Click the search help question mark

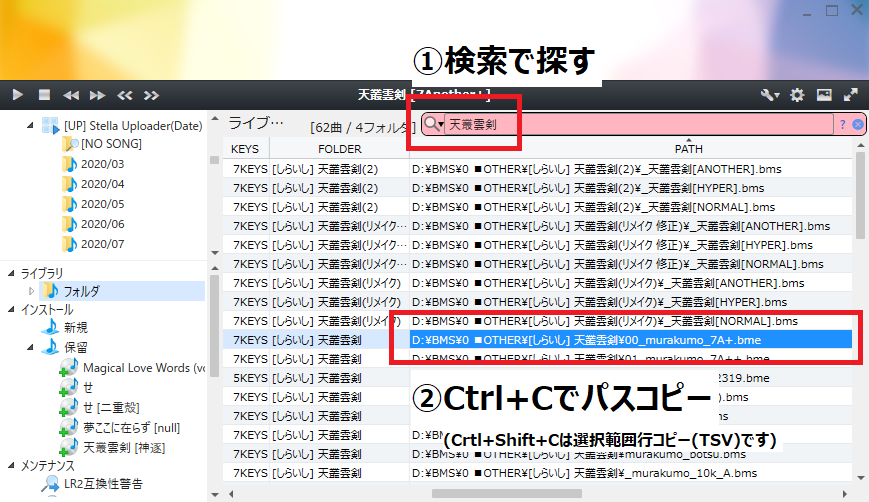[x=842, y=124]
